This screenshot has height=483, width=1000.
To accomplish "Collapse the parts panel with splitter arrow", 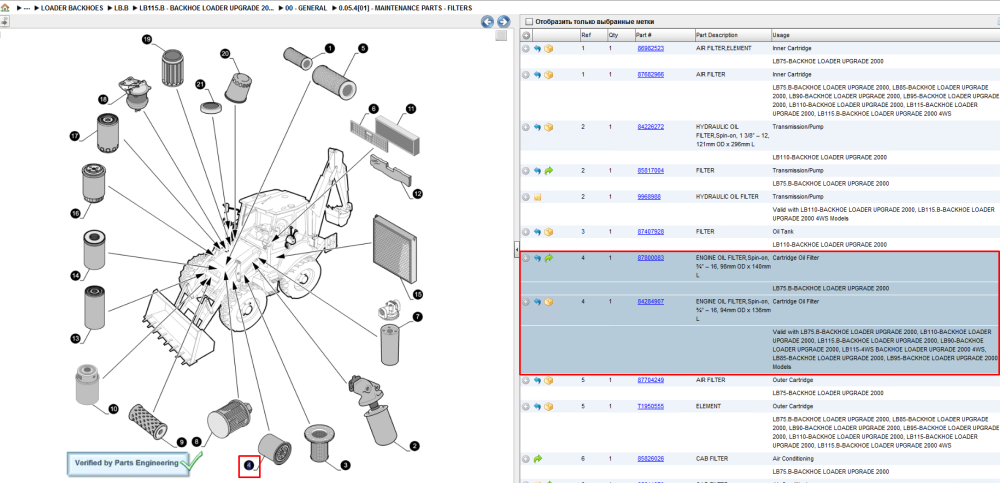I will [516, 248].
